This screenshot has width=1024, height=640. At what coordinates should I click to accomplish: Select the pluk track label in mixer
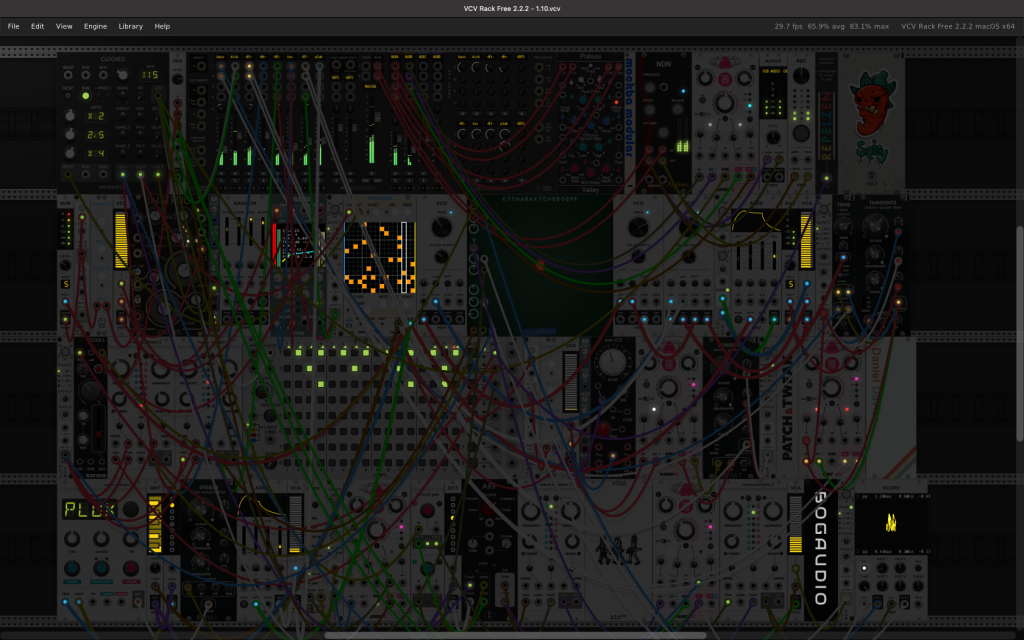pyautogui.click(x=319, y=57)
